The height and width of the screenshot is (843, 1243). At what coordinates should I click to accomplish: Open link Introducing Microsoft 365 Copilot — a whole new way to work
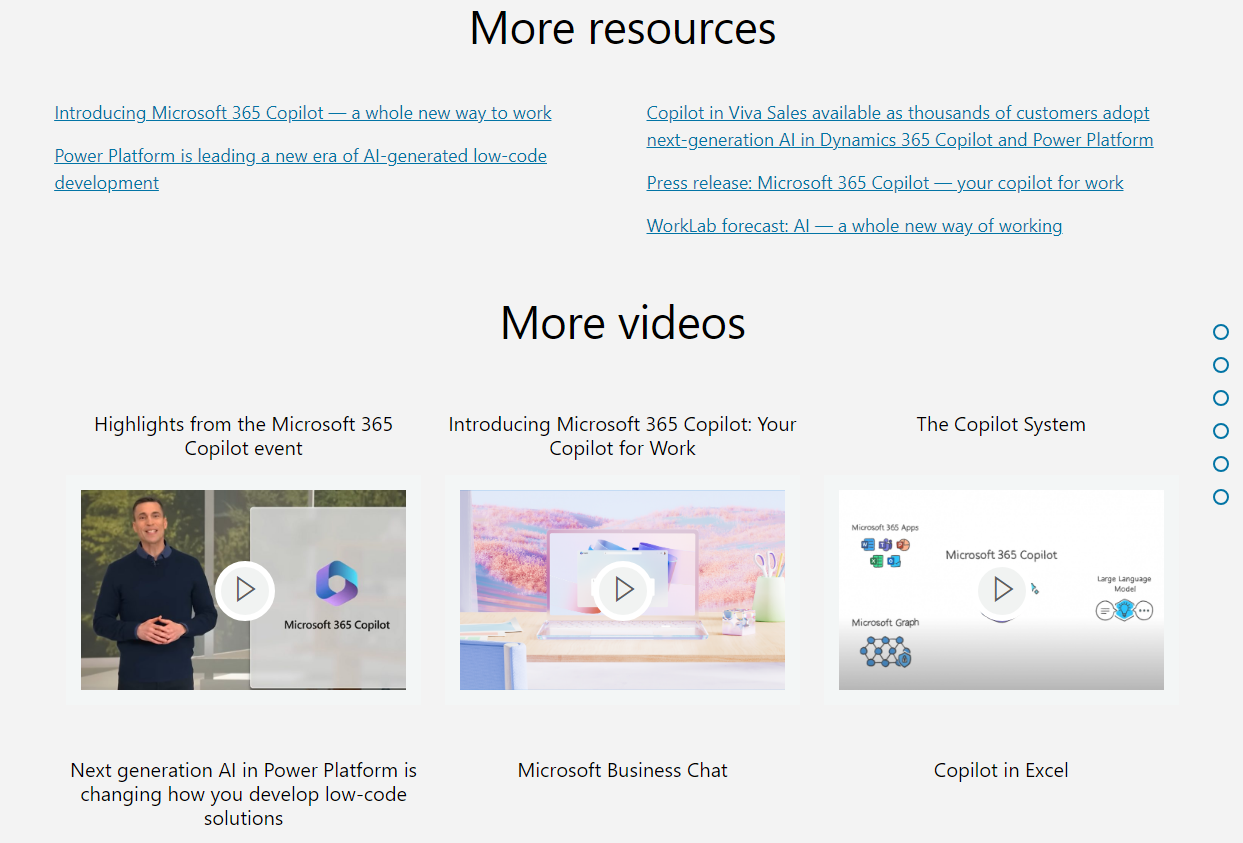[x=303, y=113]
